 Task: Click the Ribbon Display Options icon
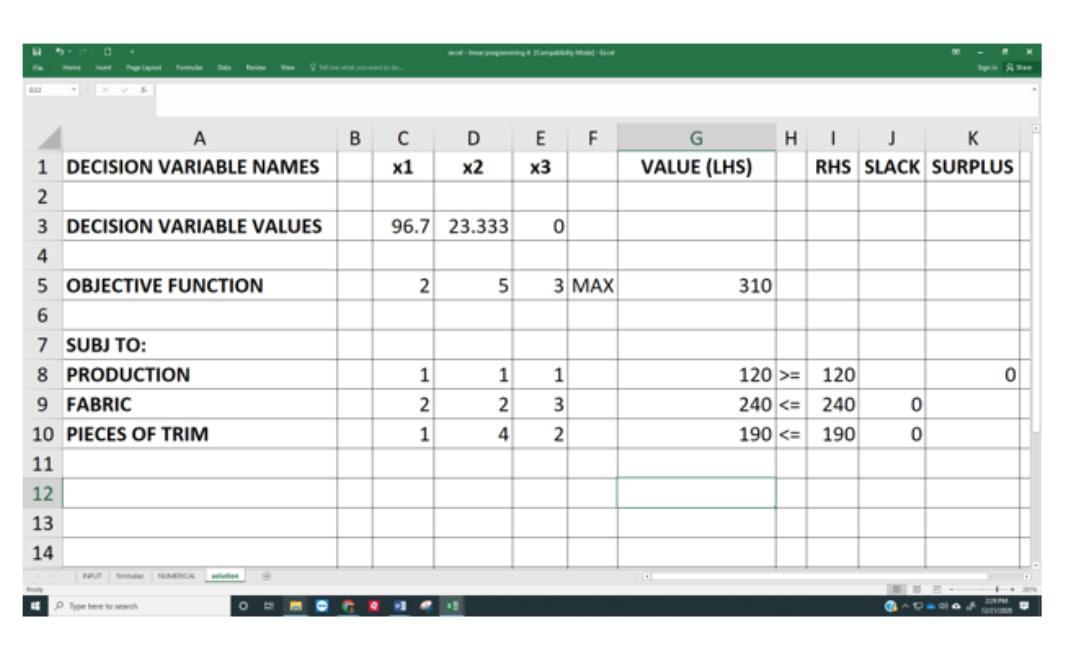[956, 52]
